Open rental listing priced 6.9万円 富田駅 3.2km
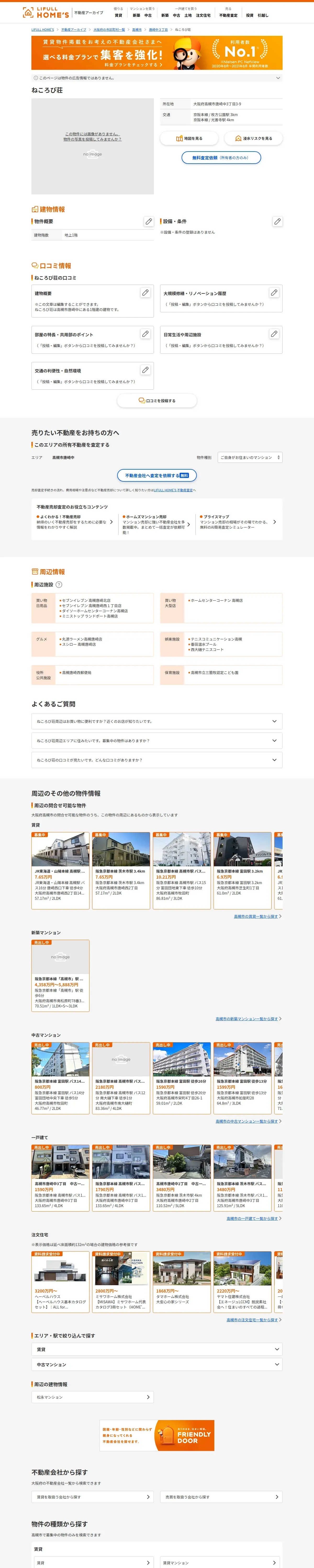The image size is (314, 1568). point(243,871)
